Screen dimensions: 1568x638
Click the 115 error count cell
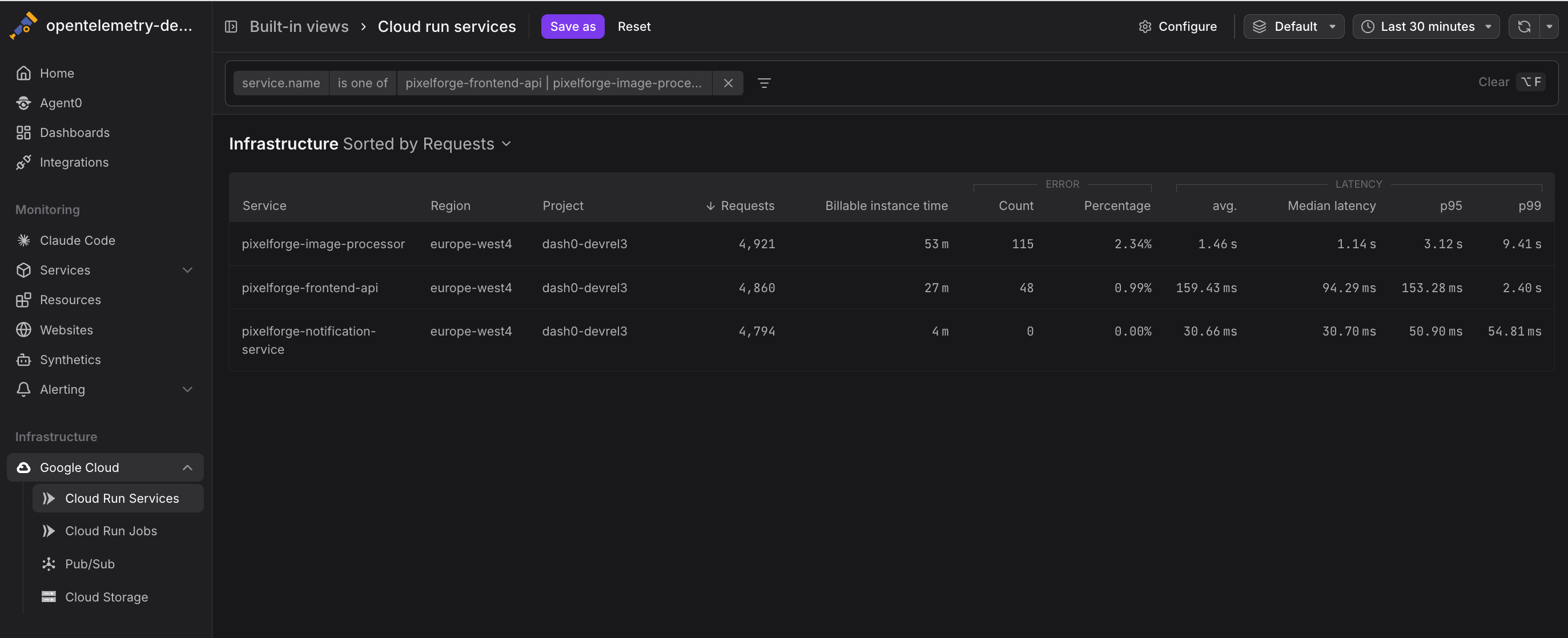1022,244
